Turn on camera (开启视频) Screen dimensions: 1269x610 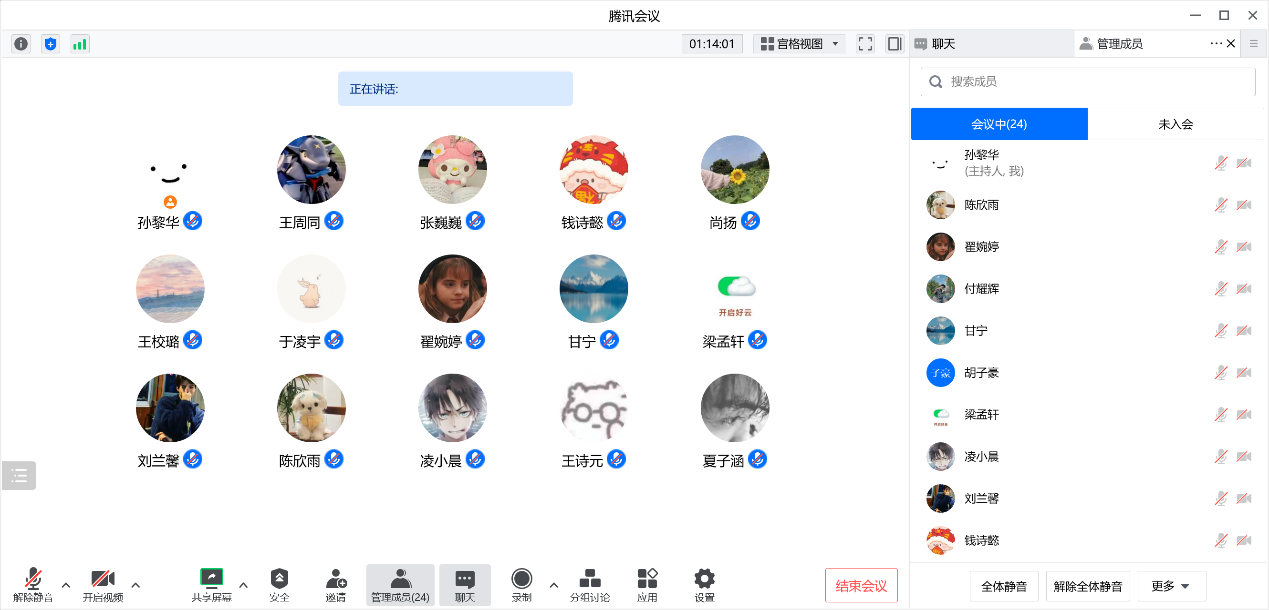102,579
